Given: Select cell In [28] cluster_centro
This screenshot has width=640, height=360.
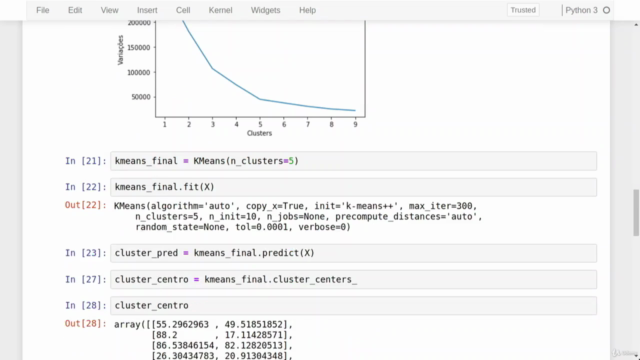Looking at the screenshot, I should tap(353, 306).
